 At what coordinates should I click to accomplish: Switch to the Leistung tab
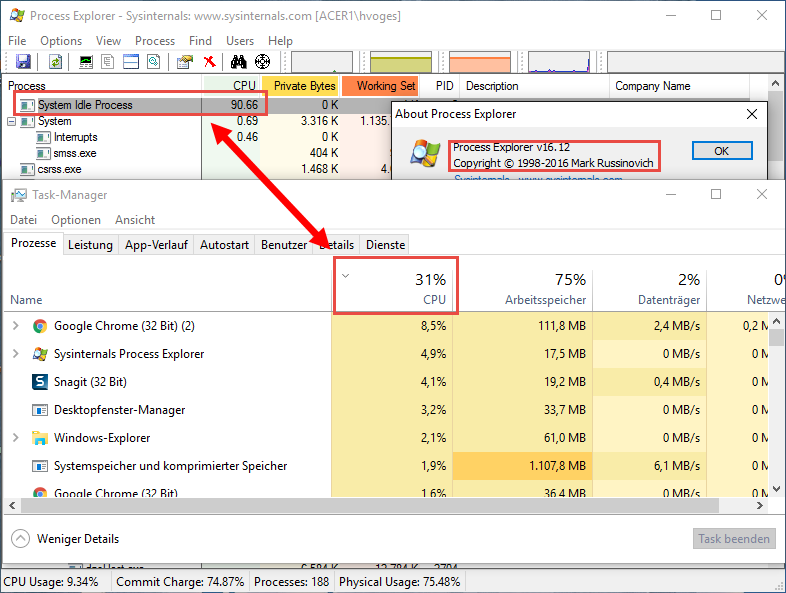[x=90, y=245]
